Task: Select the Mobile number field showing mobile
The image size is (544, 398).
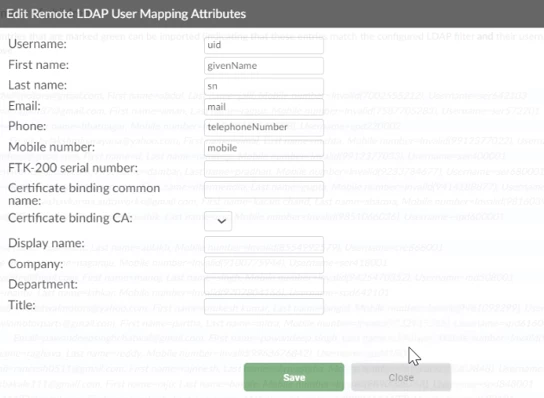Action: click(264, 148)
